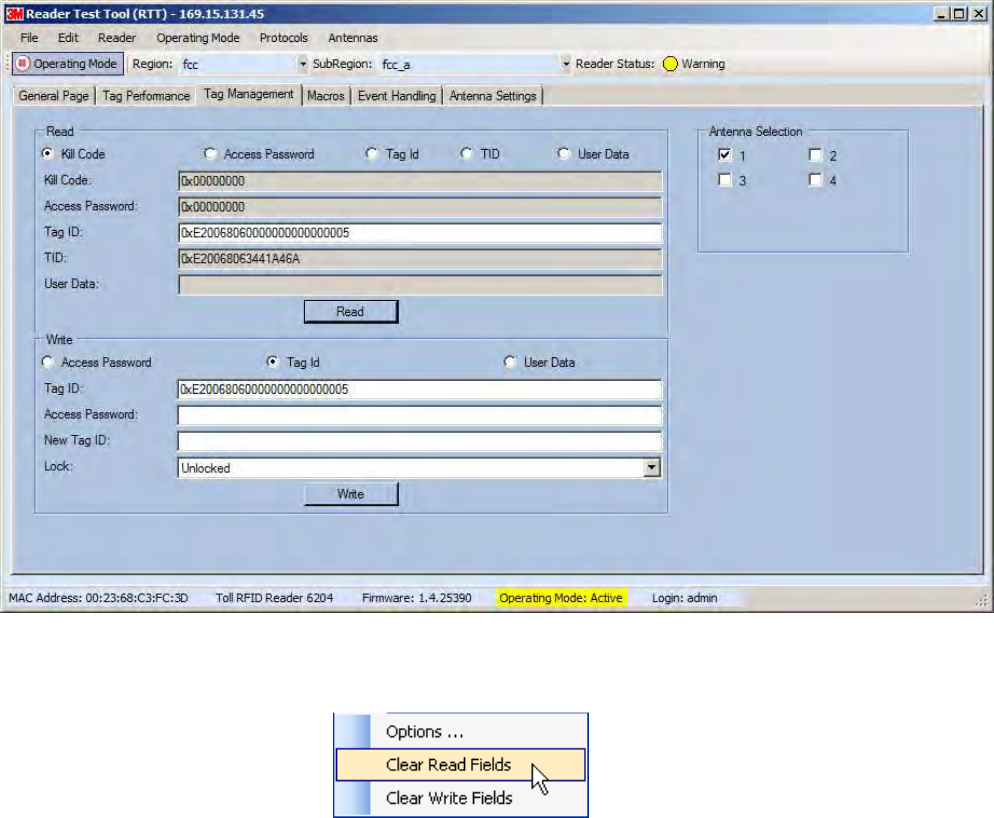Click the 3M application icon in title bar
Image resolution: width=994 pixels, height=818 pixels.
[15, 13]
